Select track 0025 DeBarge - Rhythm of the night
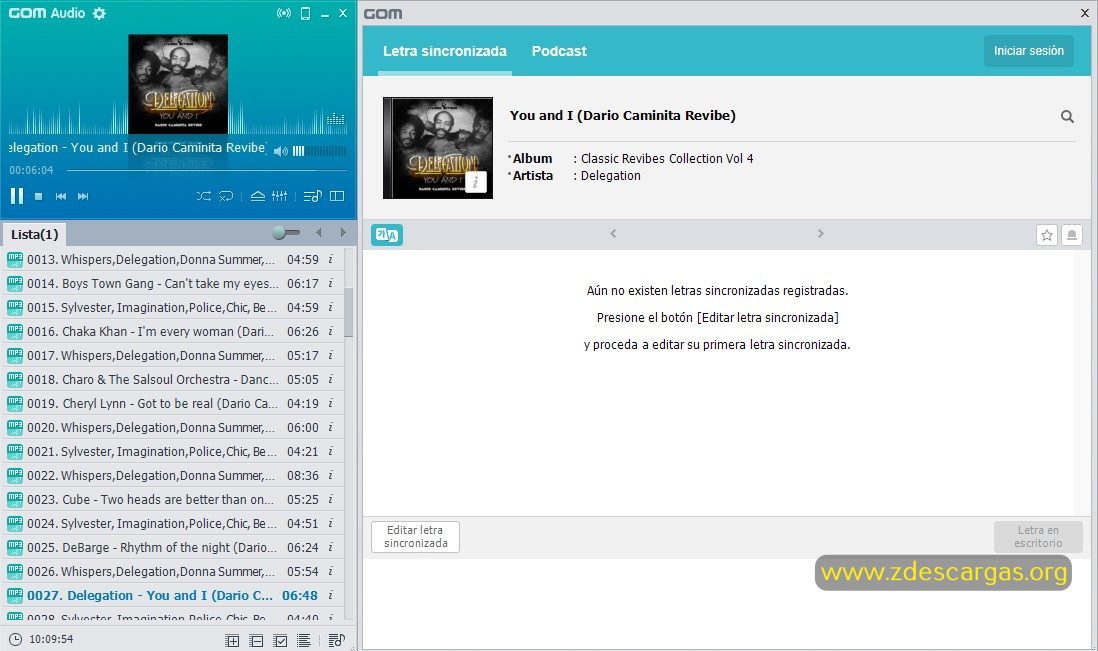Screen dimensions: 1098x651 click(x=173, y=547)
